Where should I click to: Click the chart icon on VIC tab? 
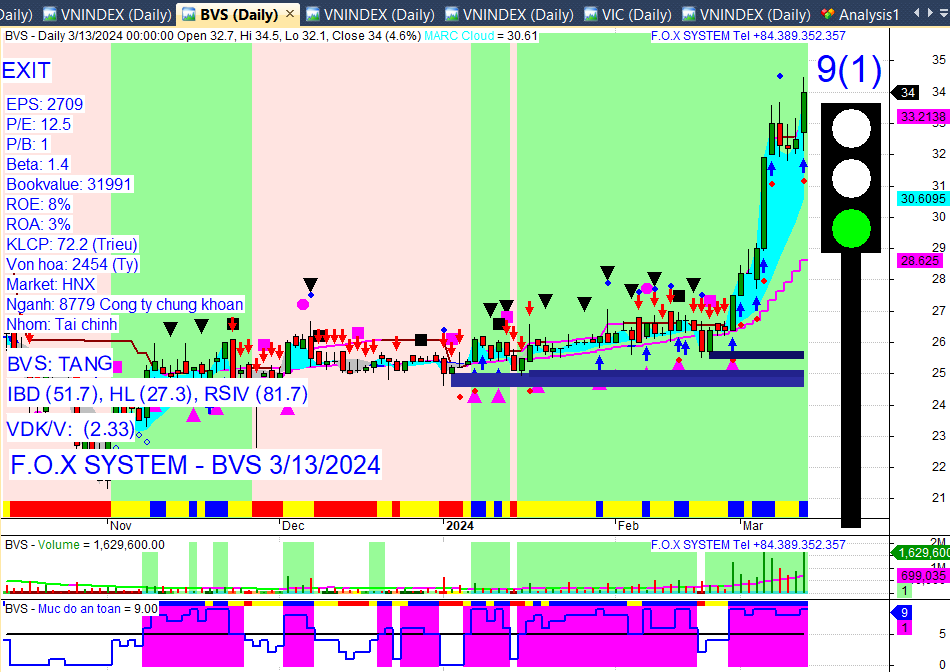point(590,14)
